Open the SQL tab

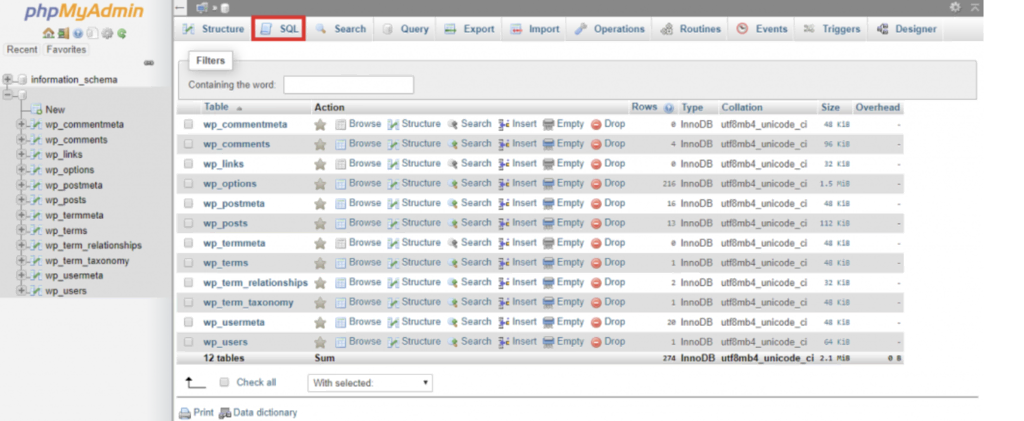tap(279, 29)
